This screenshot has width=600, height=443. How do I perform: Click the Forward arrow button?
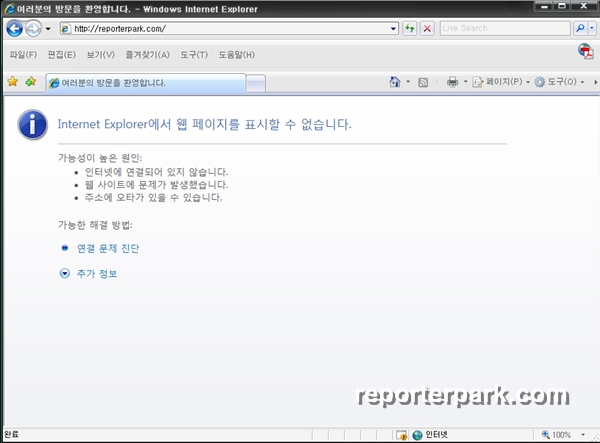click(x=33, y=28)
